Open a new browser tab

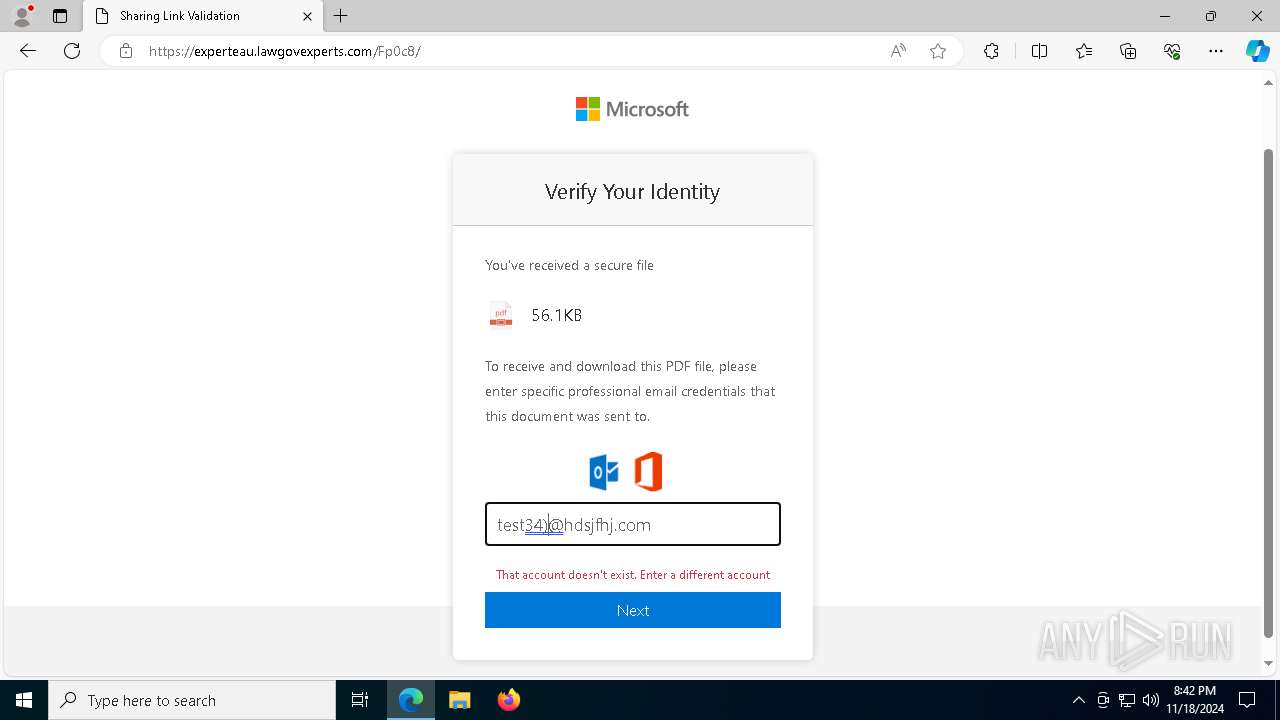[341, 16]
